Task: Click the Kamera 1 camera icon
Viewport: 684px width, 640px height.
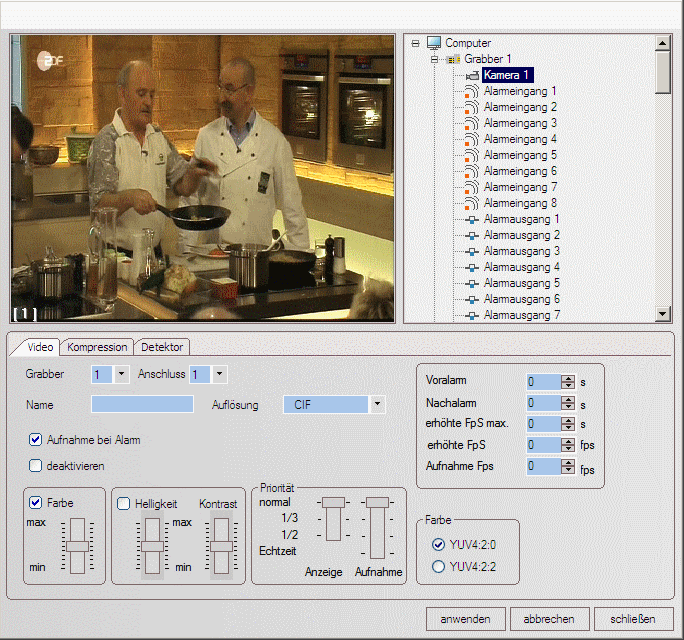Action: point(472,76)
